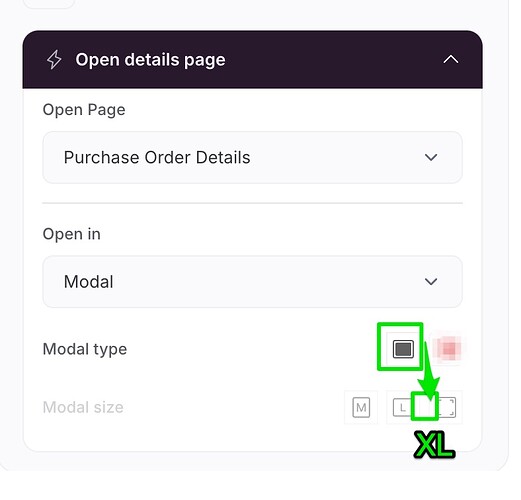Select the fullscreen modal size icon
Image resolution: width=521 pixels, height=500 pixels.
[447, 407]
